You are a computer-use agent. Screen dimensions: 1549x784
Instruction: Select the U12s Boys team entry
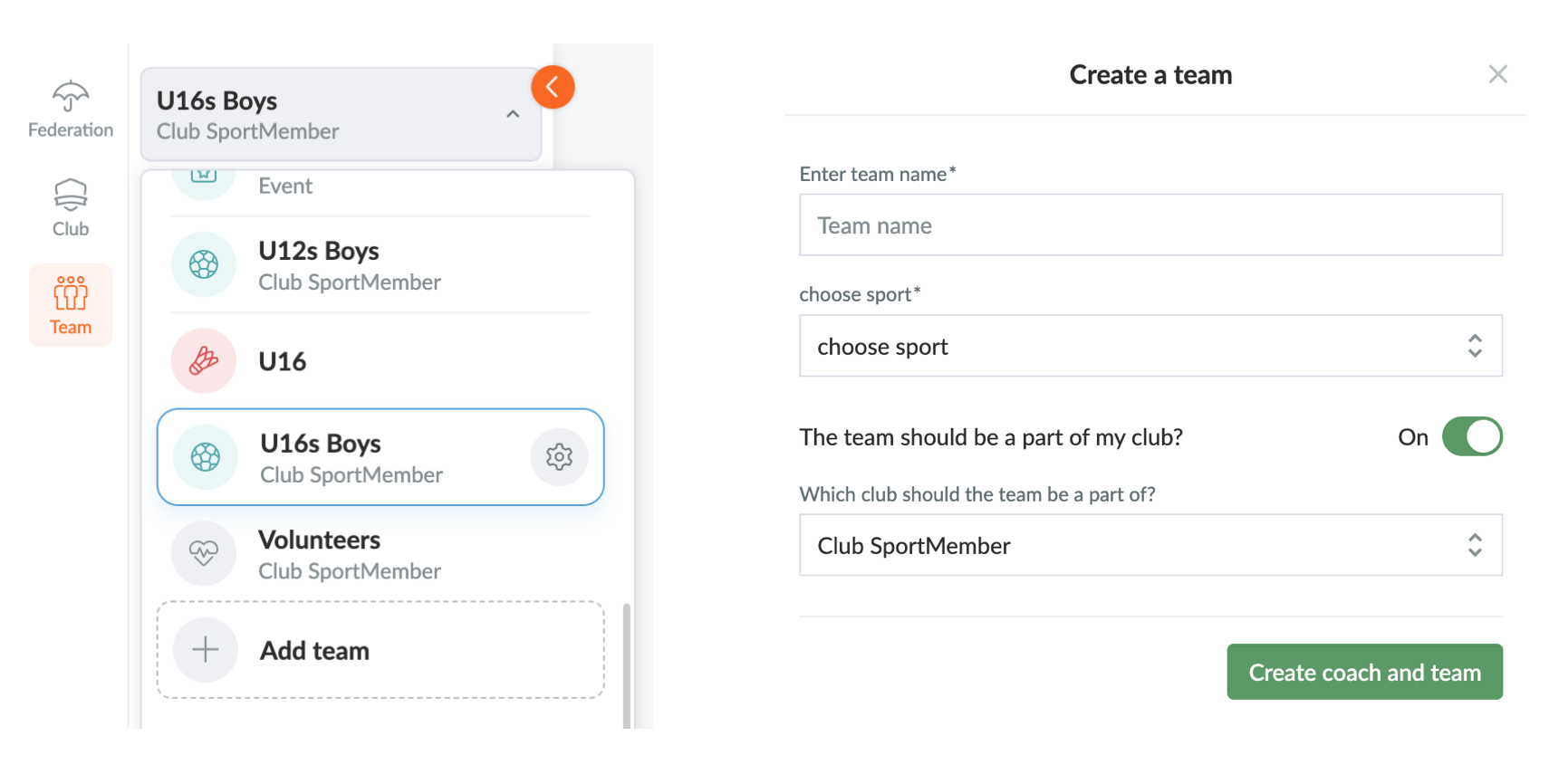click(x=380, y=264)
